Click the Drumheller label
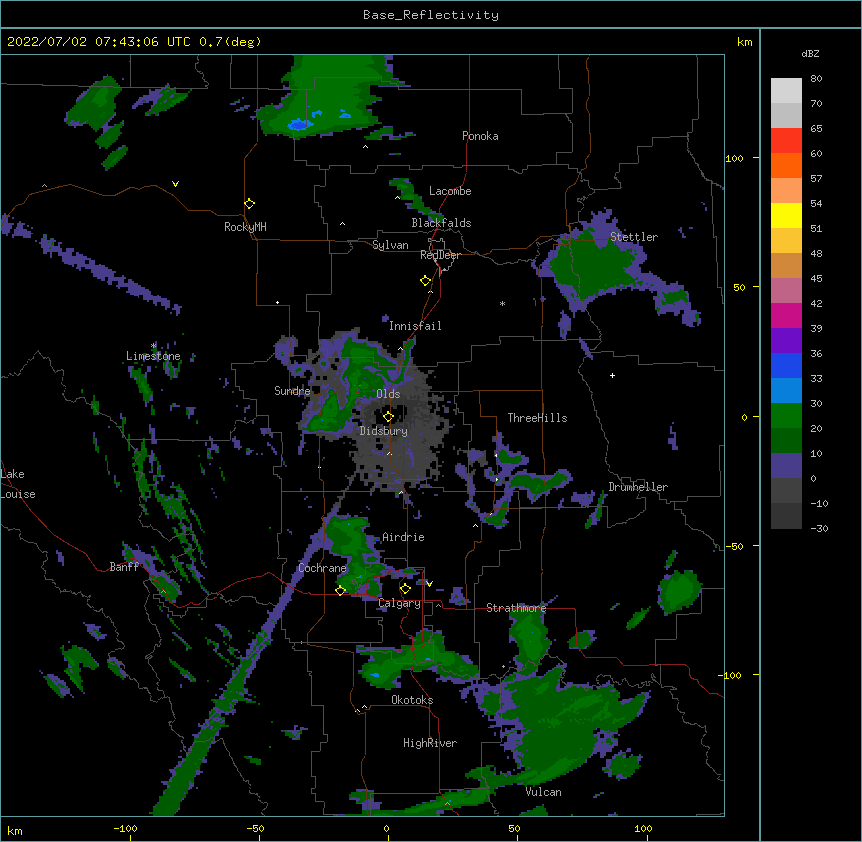The image size is (862, 842). (638, 487)
